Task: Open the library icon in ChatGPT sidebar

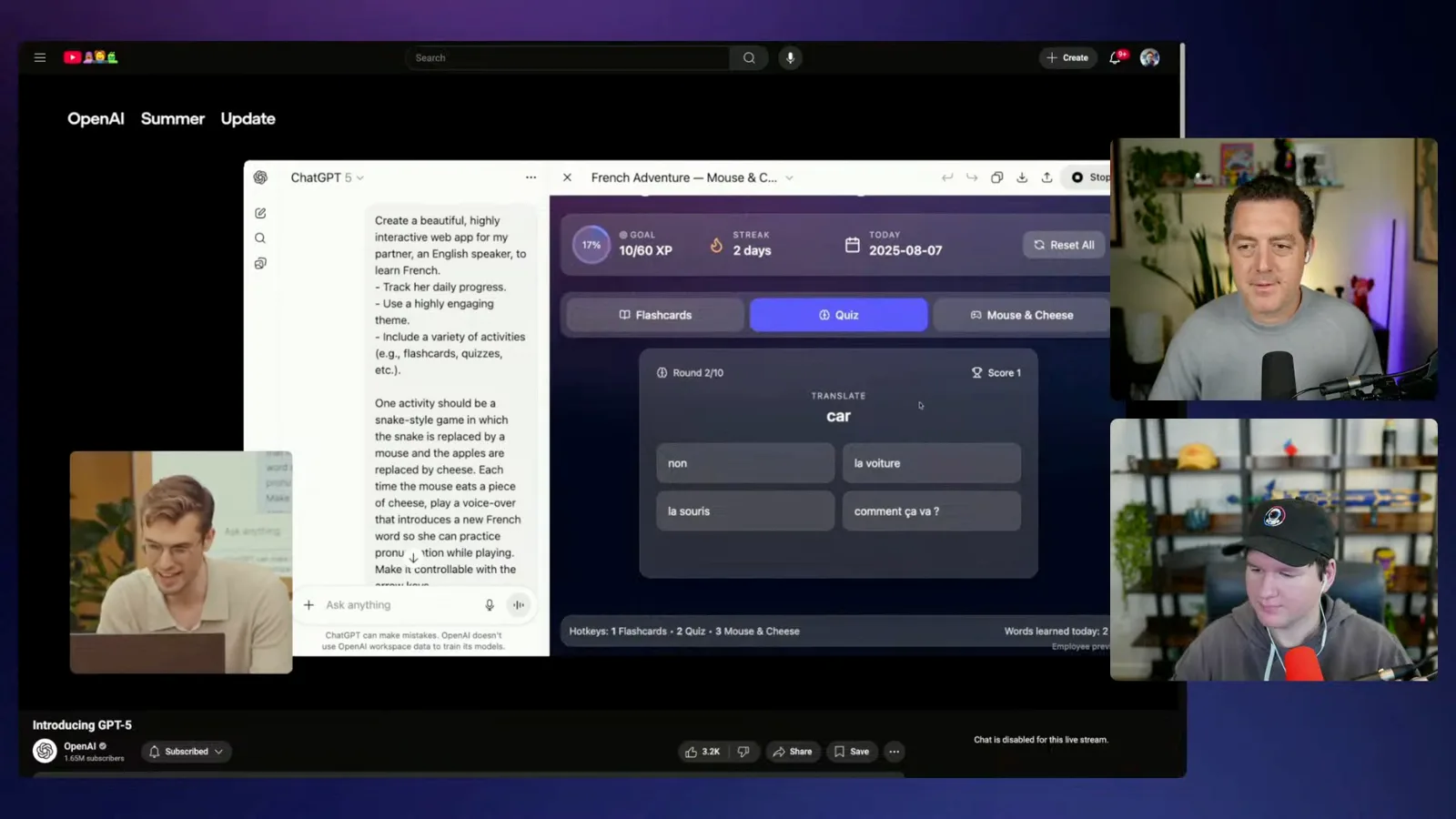Action: click(x=260, y=264)
